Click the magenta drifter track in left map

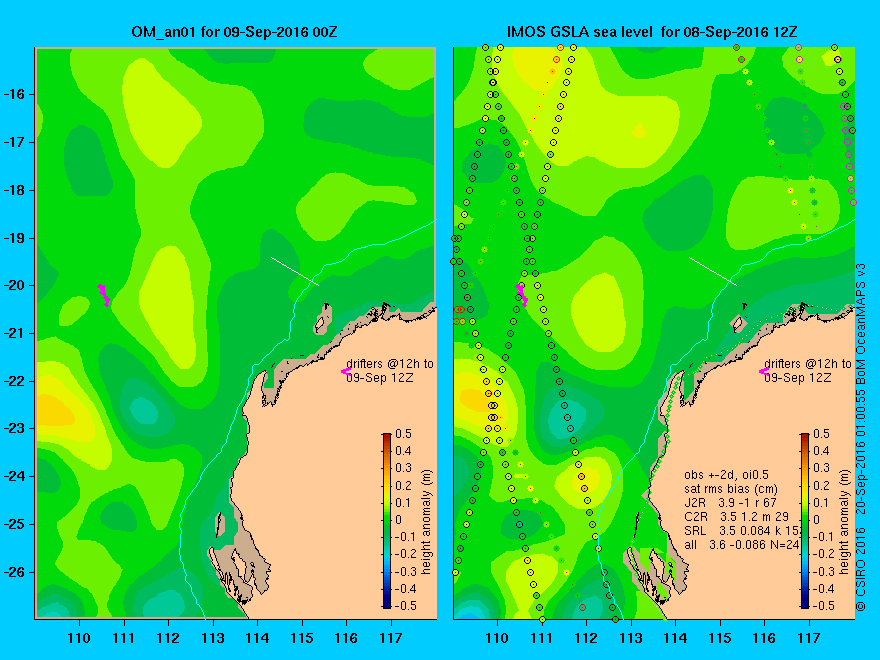click(104, 295)
